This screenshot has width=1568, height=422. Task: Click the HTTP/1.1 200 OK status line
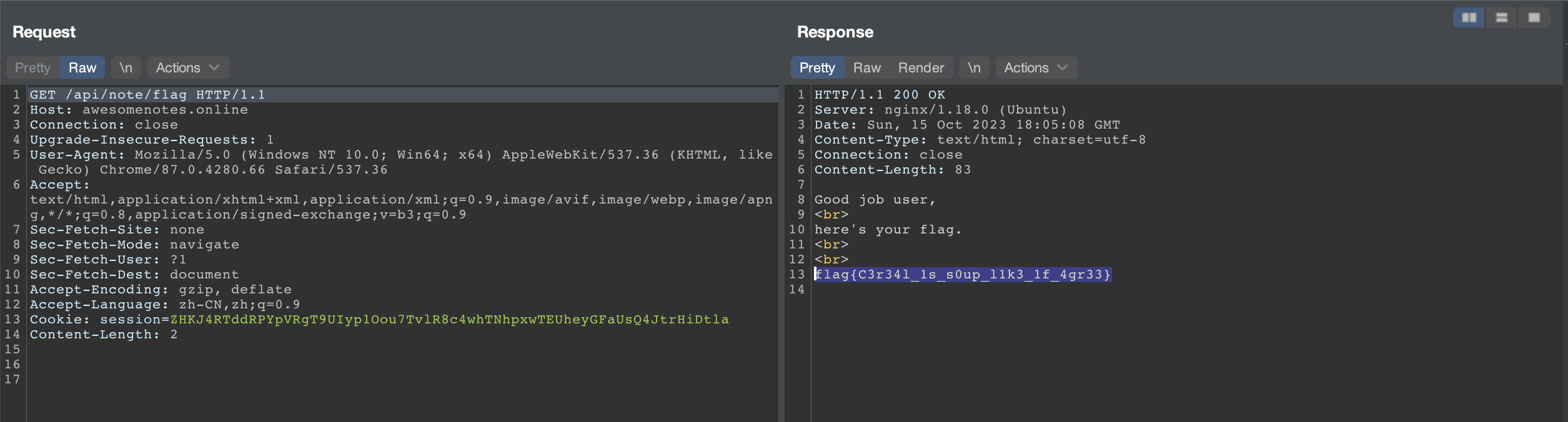[x=880, y=95]
